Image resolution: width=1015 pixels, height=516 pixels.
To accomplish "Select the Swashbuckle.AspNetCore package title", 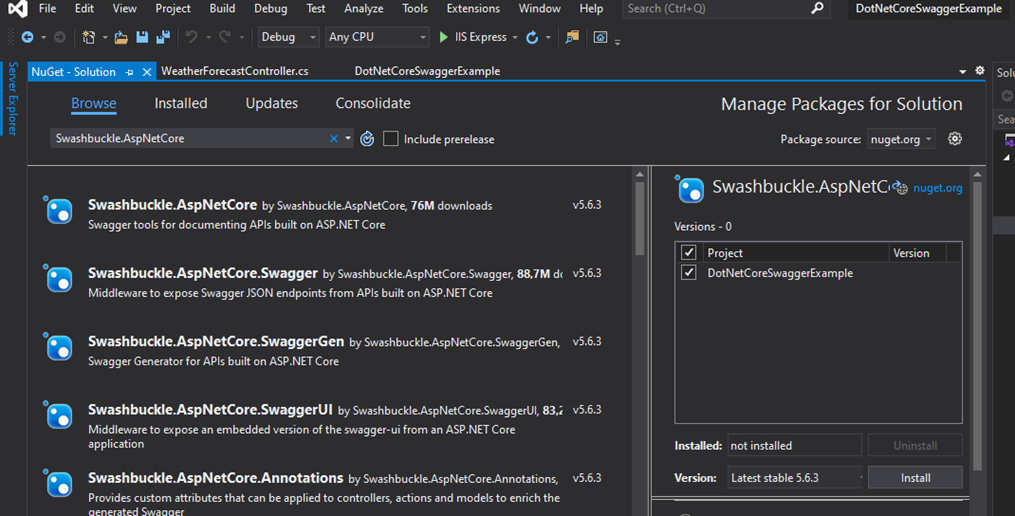I will (172, 205).
